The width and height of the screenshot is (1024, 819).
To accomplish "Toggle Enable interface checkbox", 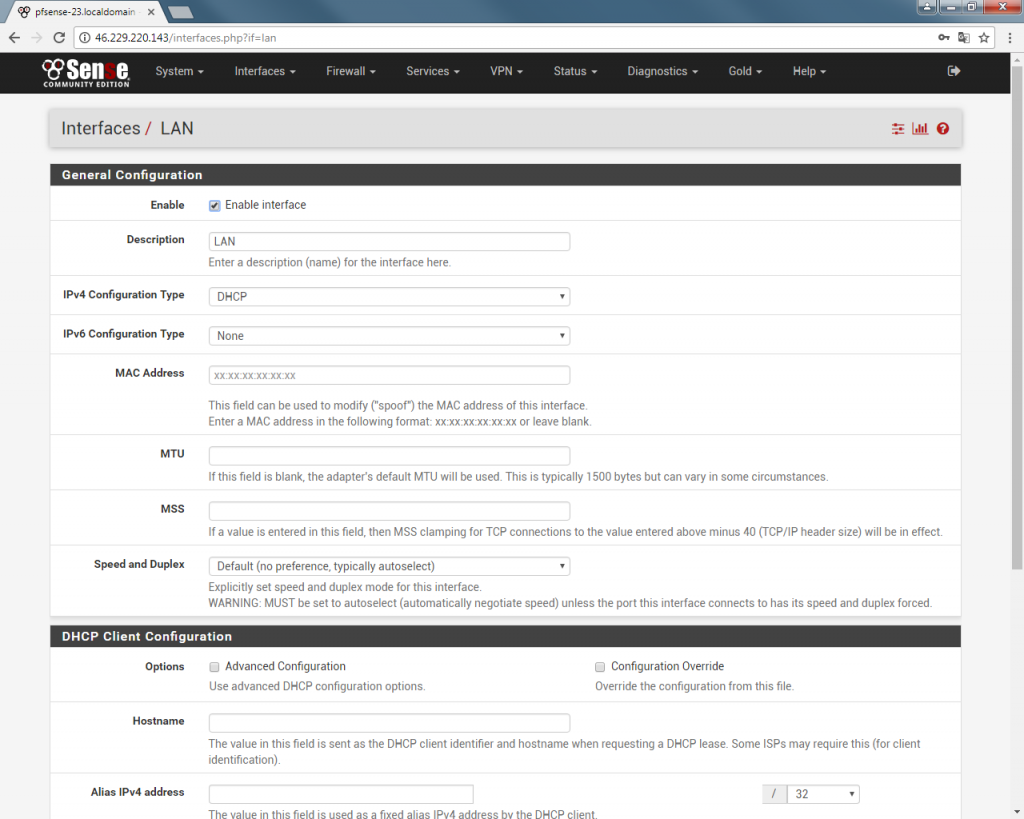I will [214, 206].
